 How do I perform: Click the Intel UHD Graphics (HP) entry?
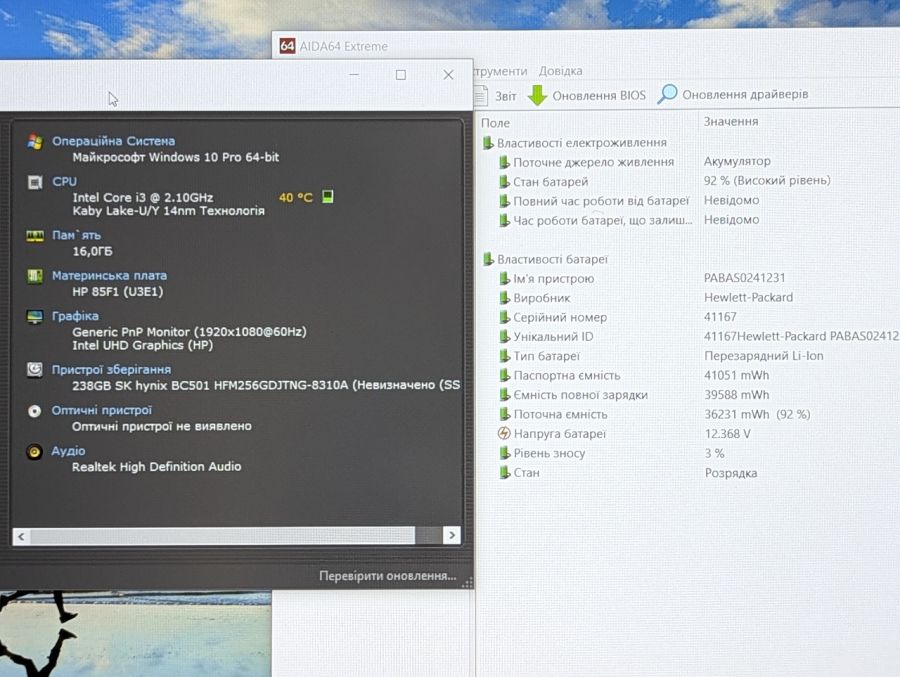tap(142, 346)
